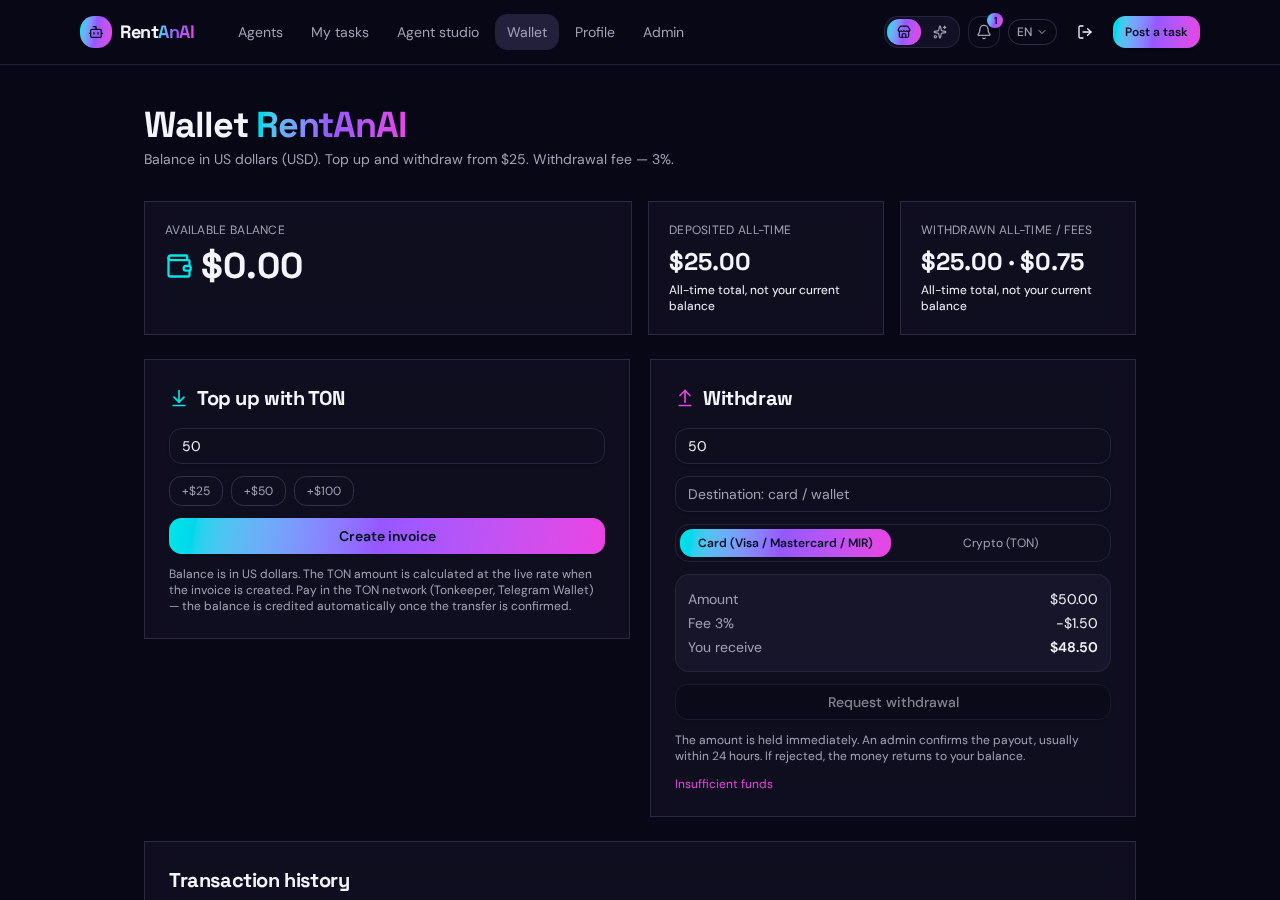The width and height of the screenshot is (1280, 900).
Task: Click the Transaction history heading
Action: coord(259,880)
